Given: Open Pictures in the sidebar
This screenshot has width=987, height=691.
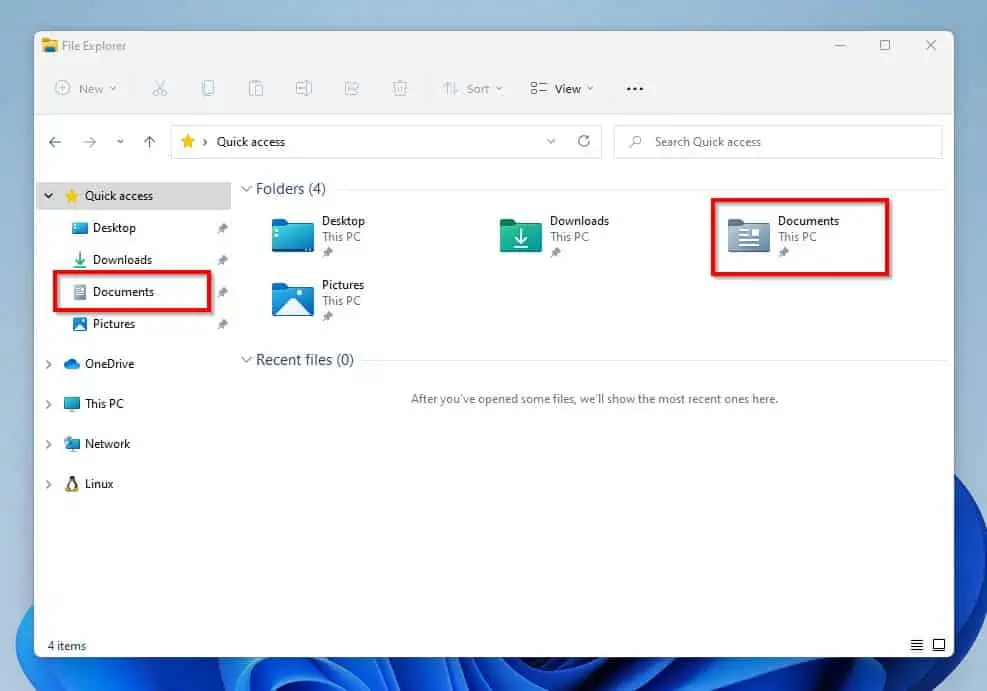Looking at the screenshot, I should coord(114,324).
